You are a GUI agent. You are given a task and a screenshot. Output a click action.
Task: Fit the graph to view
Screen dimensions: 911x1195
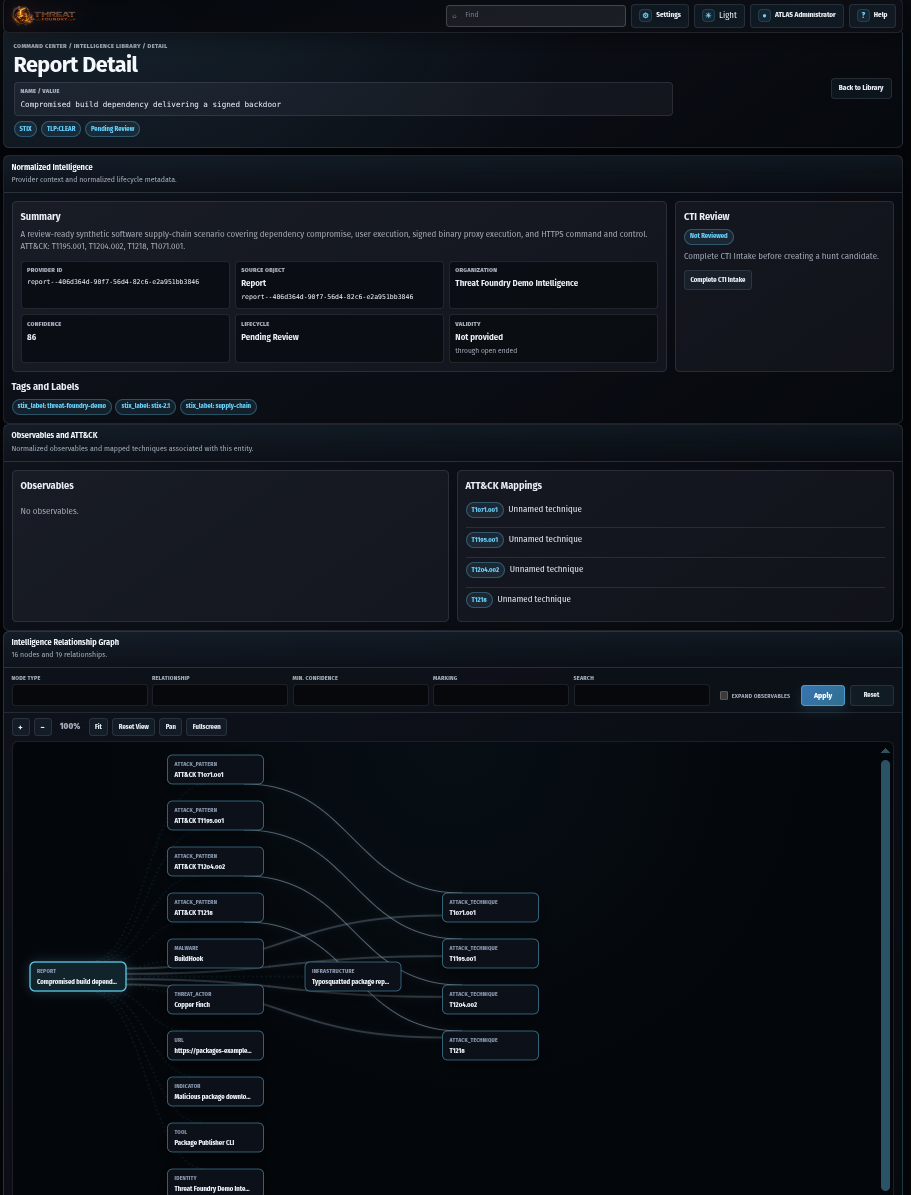pos(98,727)
